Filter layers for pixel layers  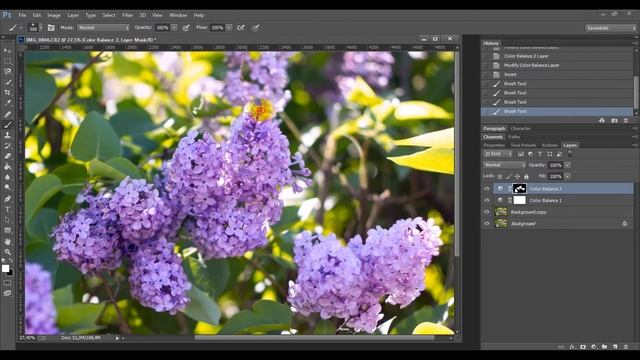pos(521,154)
